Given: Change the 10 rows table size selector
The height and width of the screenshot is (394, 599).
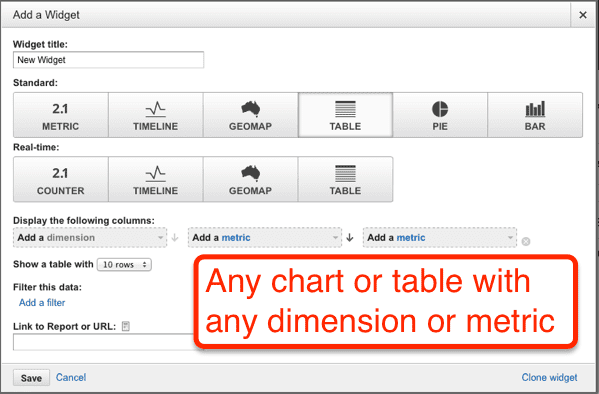Looking at the screenshot, I should pos(124,264).
